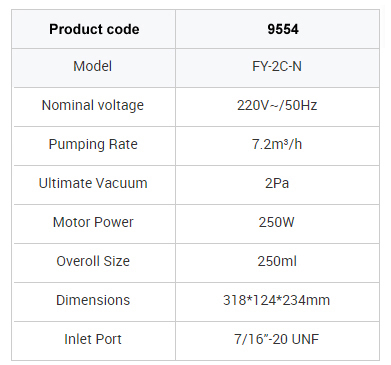The image size is (391, 365).
Task: Click the word 'code' in the header
Action: click(x=122, y=29)
